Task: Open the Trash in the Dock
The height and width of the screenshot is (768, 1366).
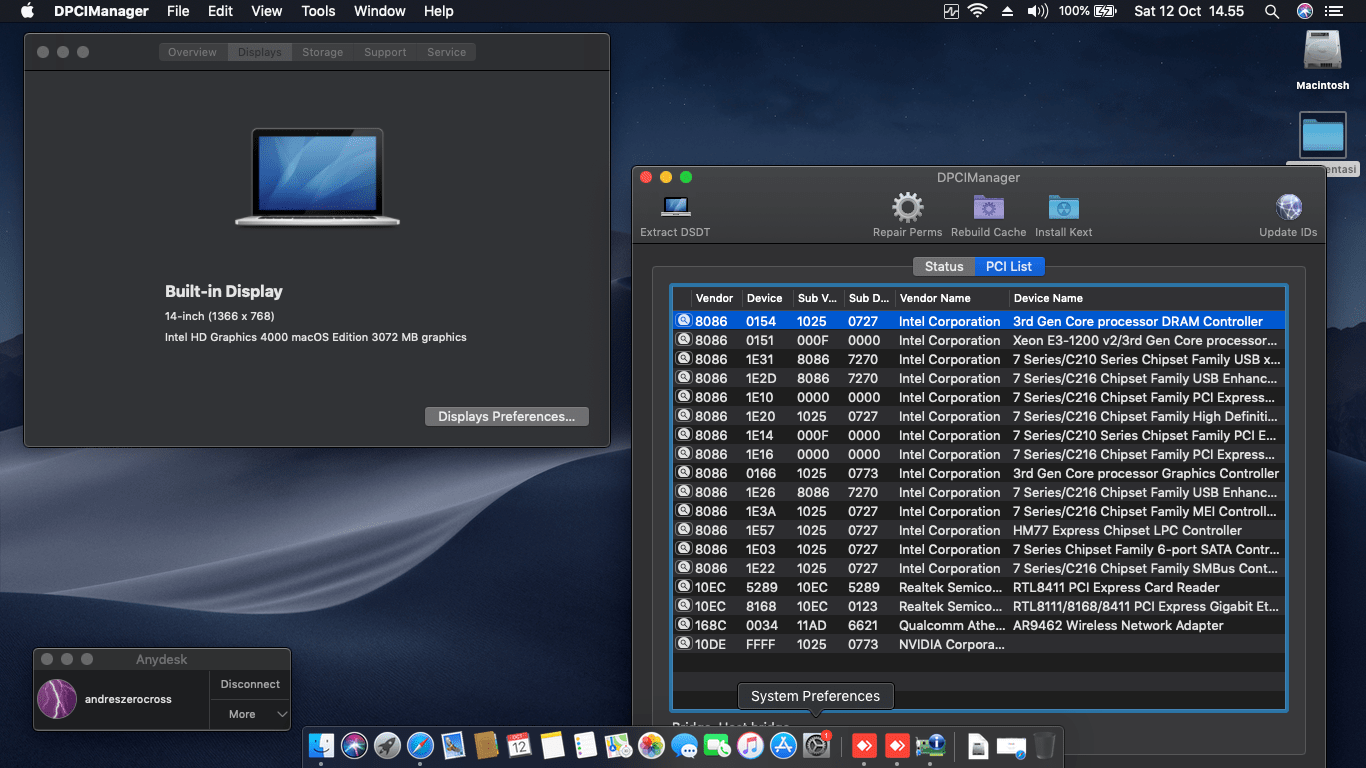Action: pos(1044,745)
